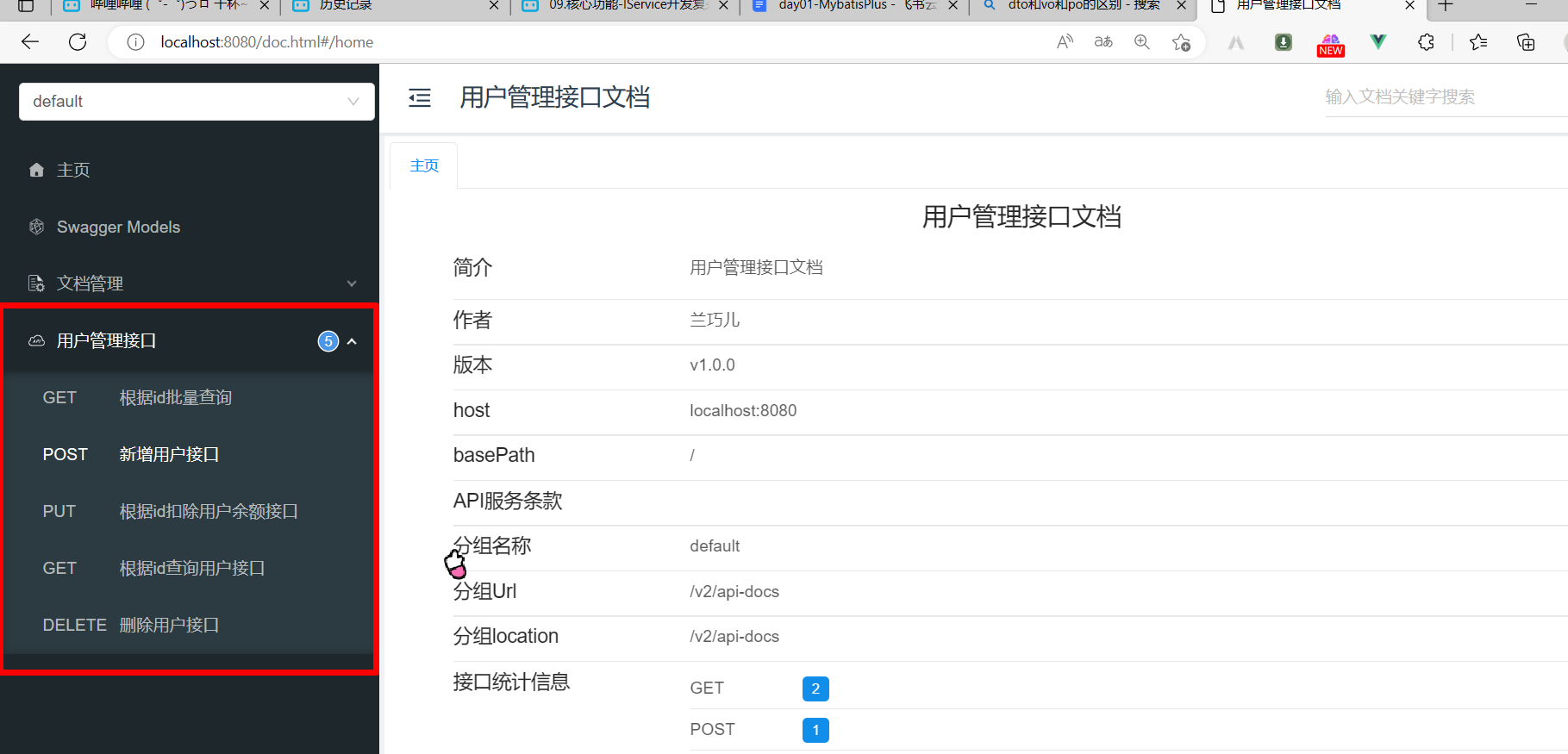This screenshot has width=1568, height=754.
Task: Click the page header title 用户管理接口文档
Action: 555,97
